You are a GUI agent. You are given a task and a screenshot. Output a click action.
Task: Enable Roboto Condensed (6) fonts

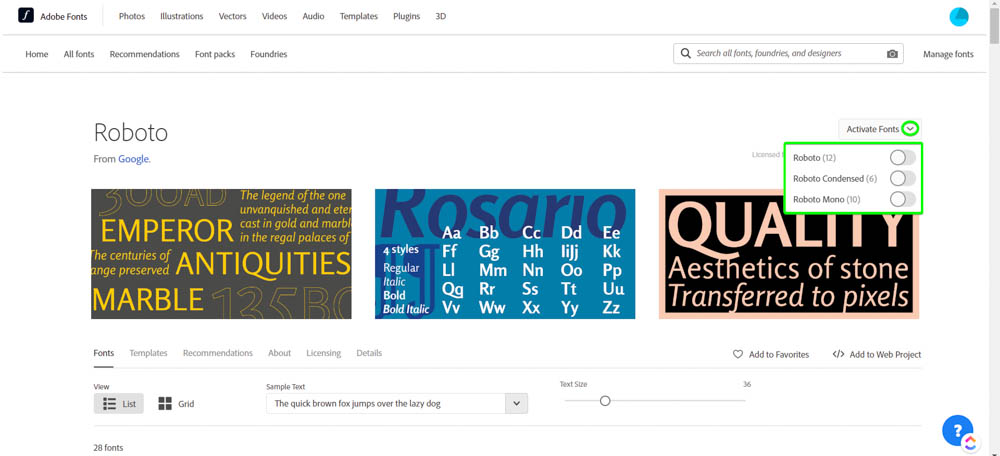tap(902, 178)
